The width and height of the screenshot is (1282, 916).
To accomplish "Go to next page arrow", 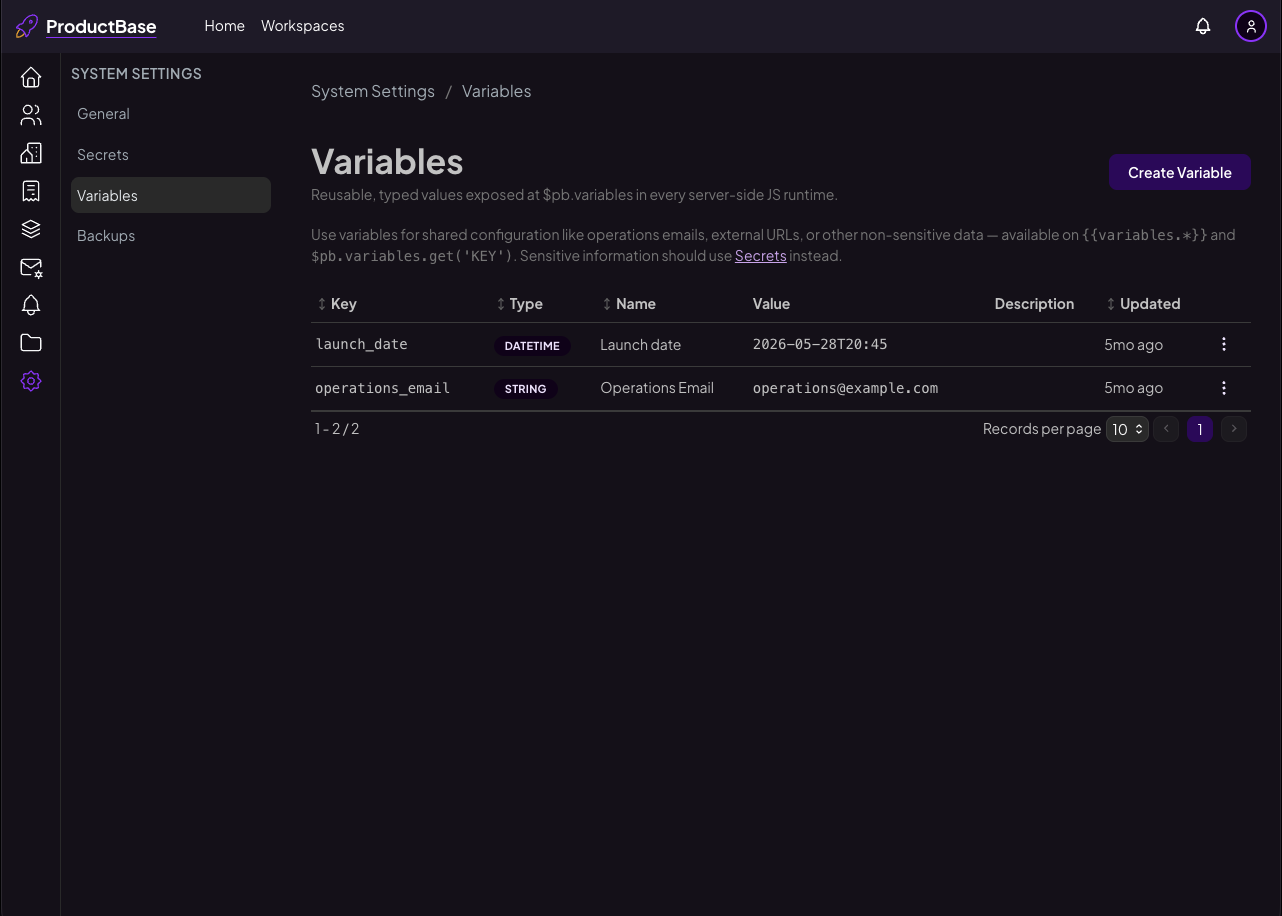I will pos(1234,429).
